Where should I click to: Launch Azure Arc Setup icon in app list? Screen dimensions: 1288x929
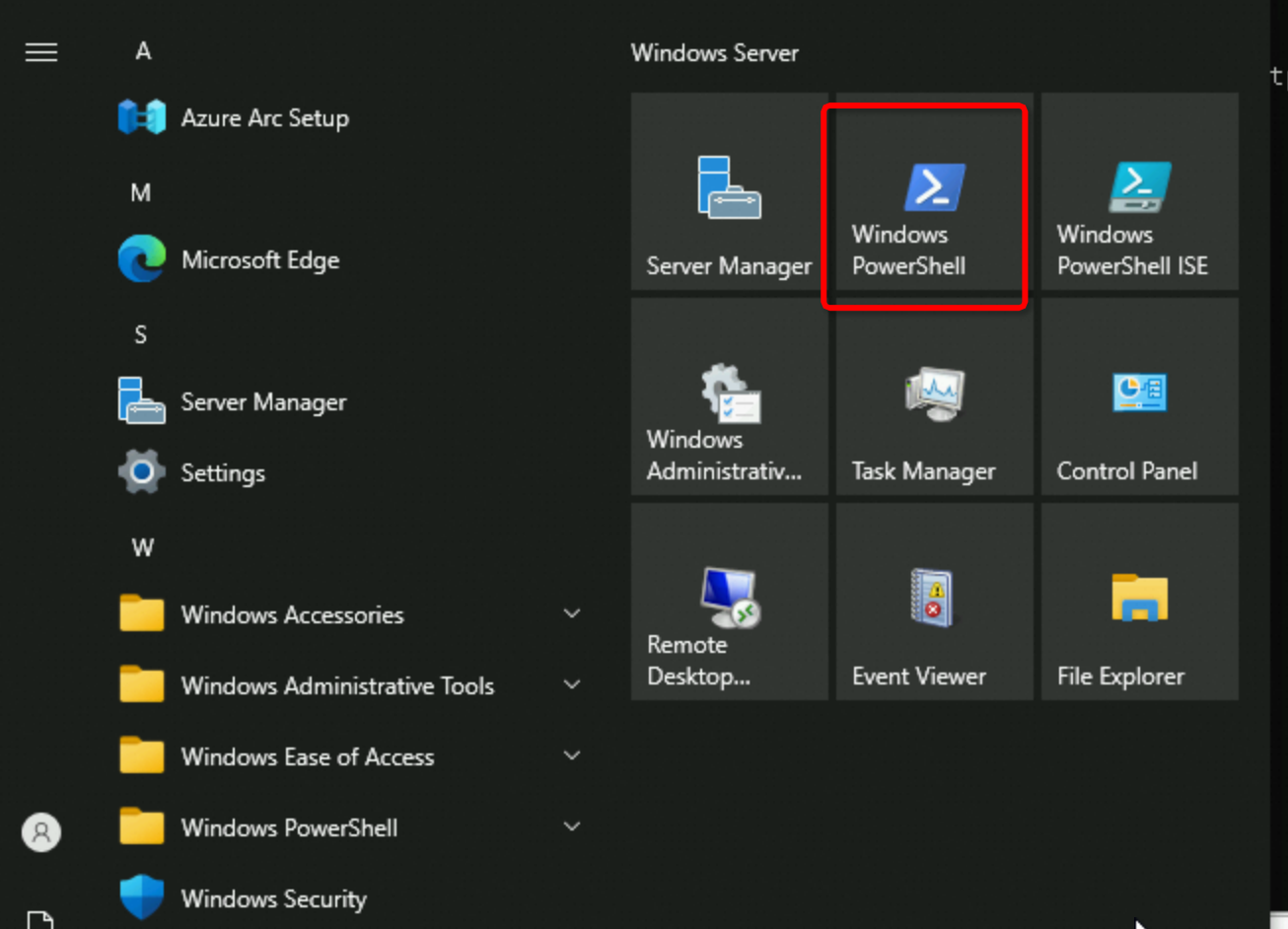[141, 117]
